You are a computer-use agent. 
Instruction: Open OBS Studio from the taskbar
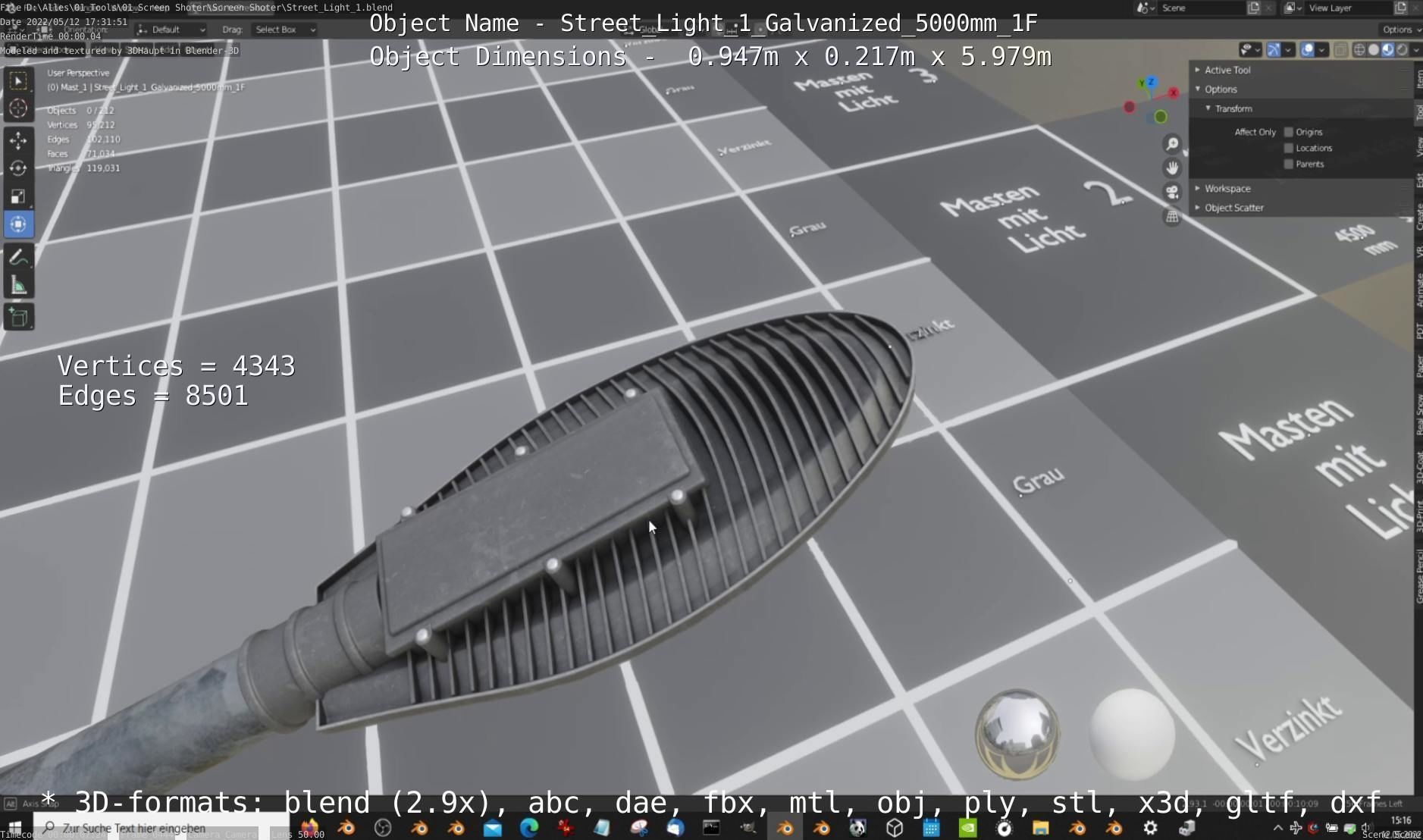point(383,828)
